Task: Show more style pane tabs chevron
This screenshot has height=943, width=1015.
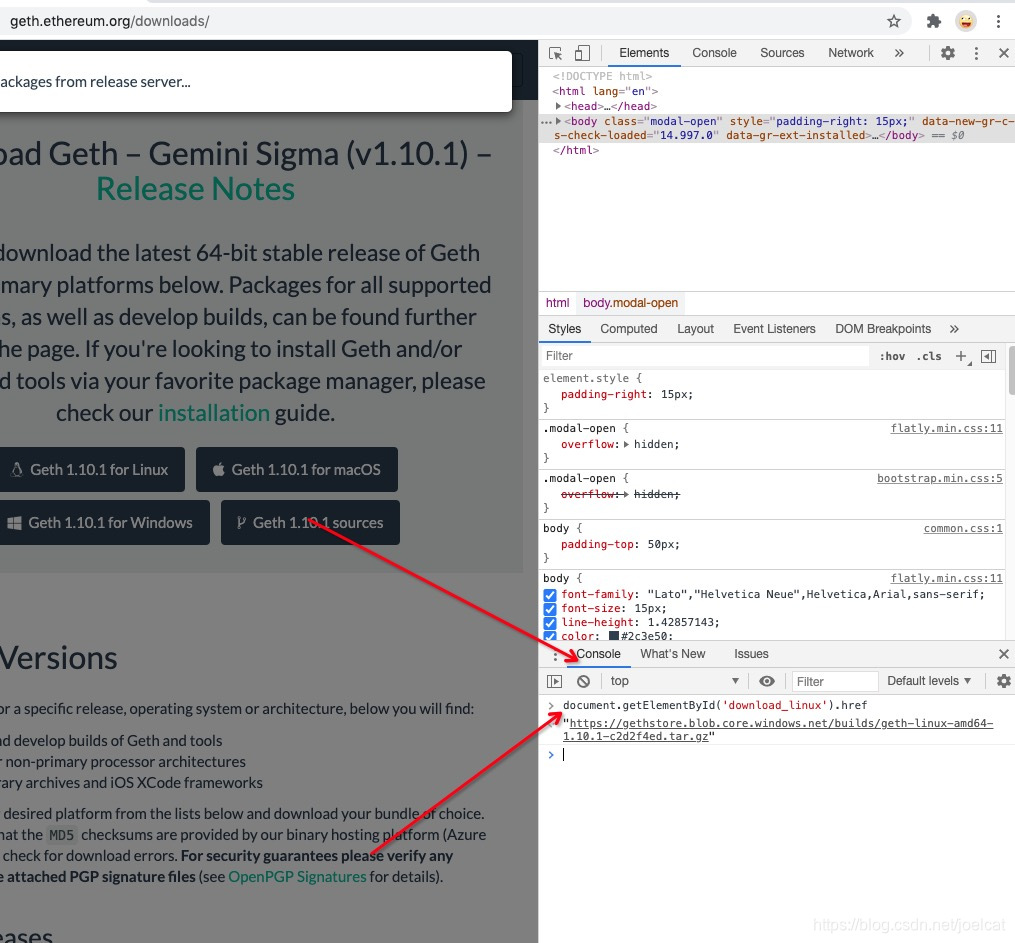Action: (954, 329)
